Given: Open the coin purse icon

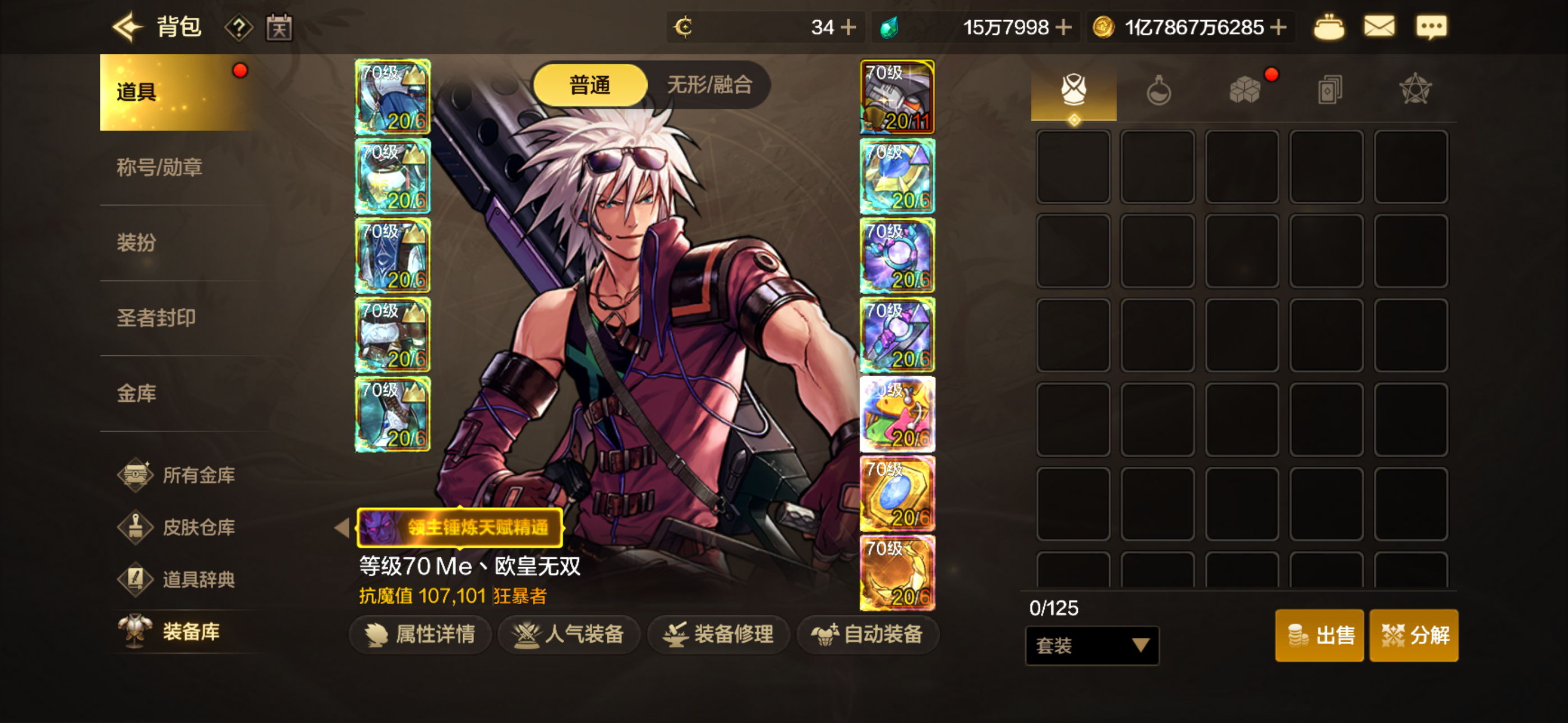Looking at the screenshot, I should coord(1329,27).
